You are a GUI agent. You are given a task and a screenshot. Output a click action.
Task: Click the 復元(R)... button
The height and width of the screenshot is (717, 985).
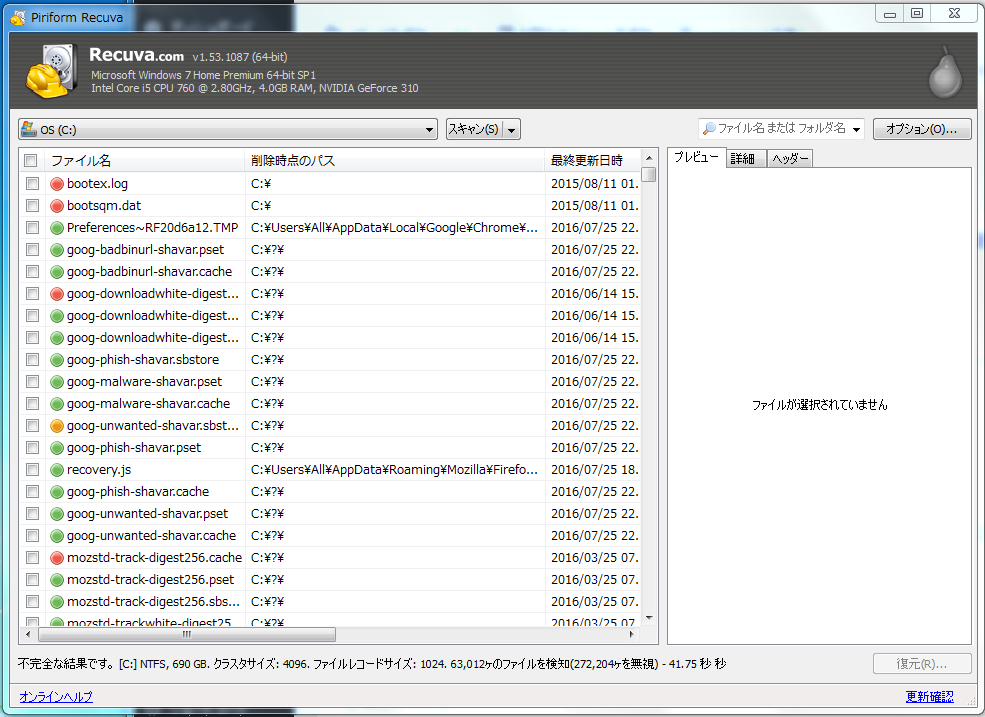point(922,664)
